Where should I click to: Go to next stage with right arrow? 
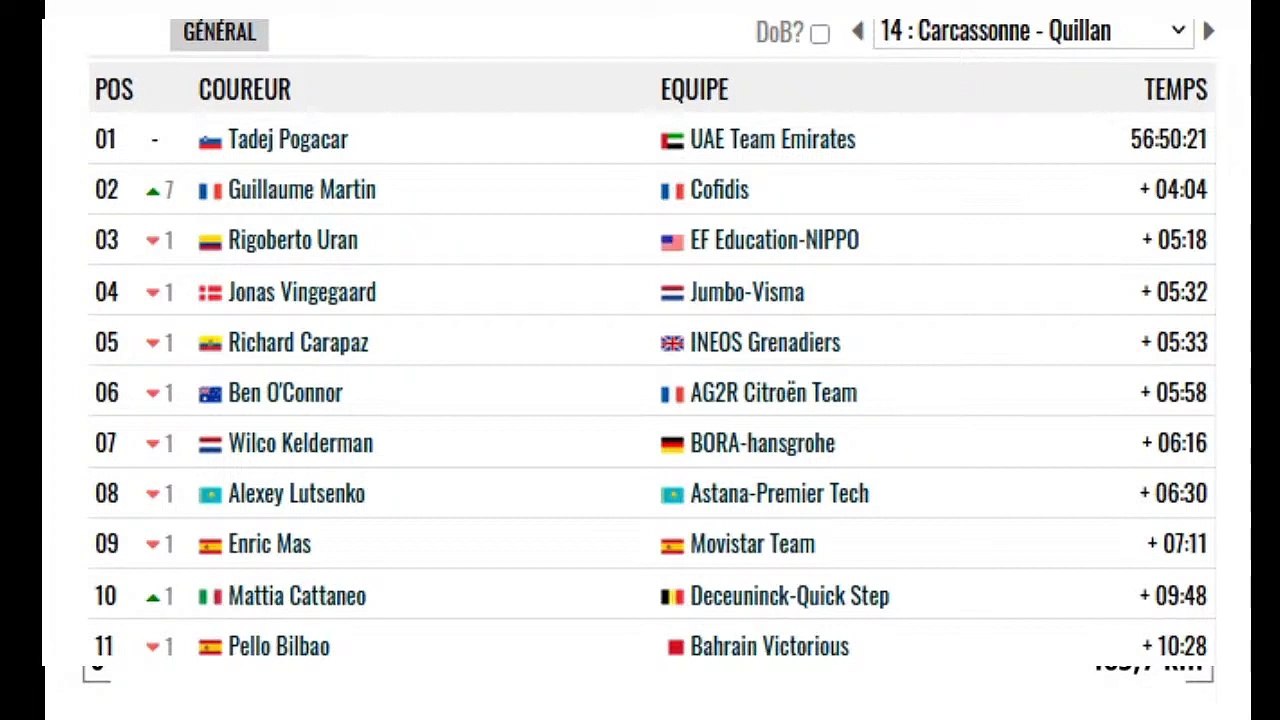[x=1208, y=31]
